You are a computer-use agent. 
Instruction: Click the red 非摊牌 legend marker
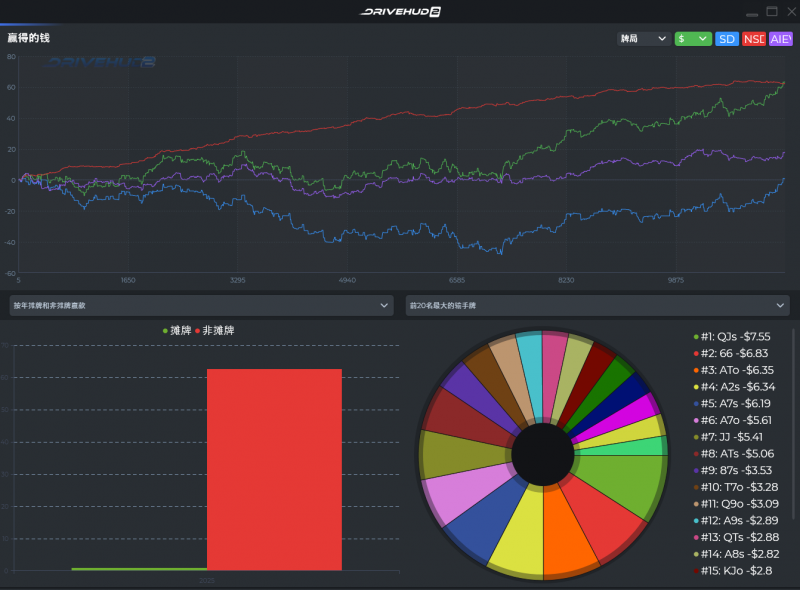198,331
